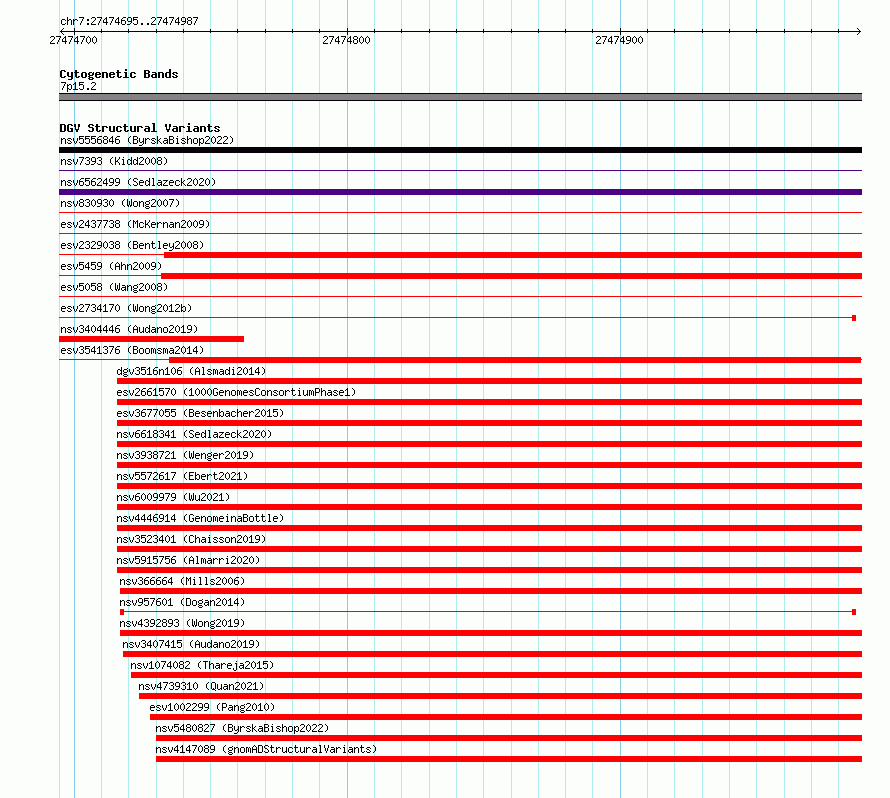Select the nsv366664 (Mills2006) label

[182, 581]
